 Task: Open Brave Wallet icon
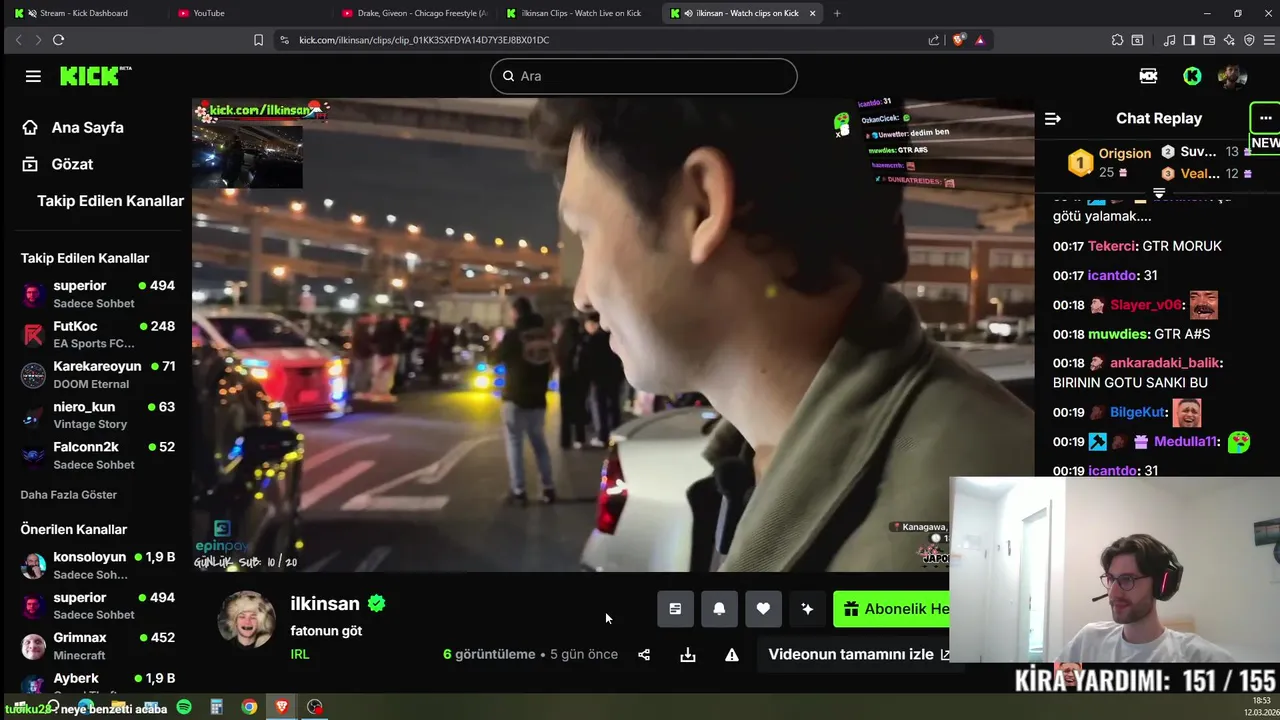point(1209,40)
